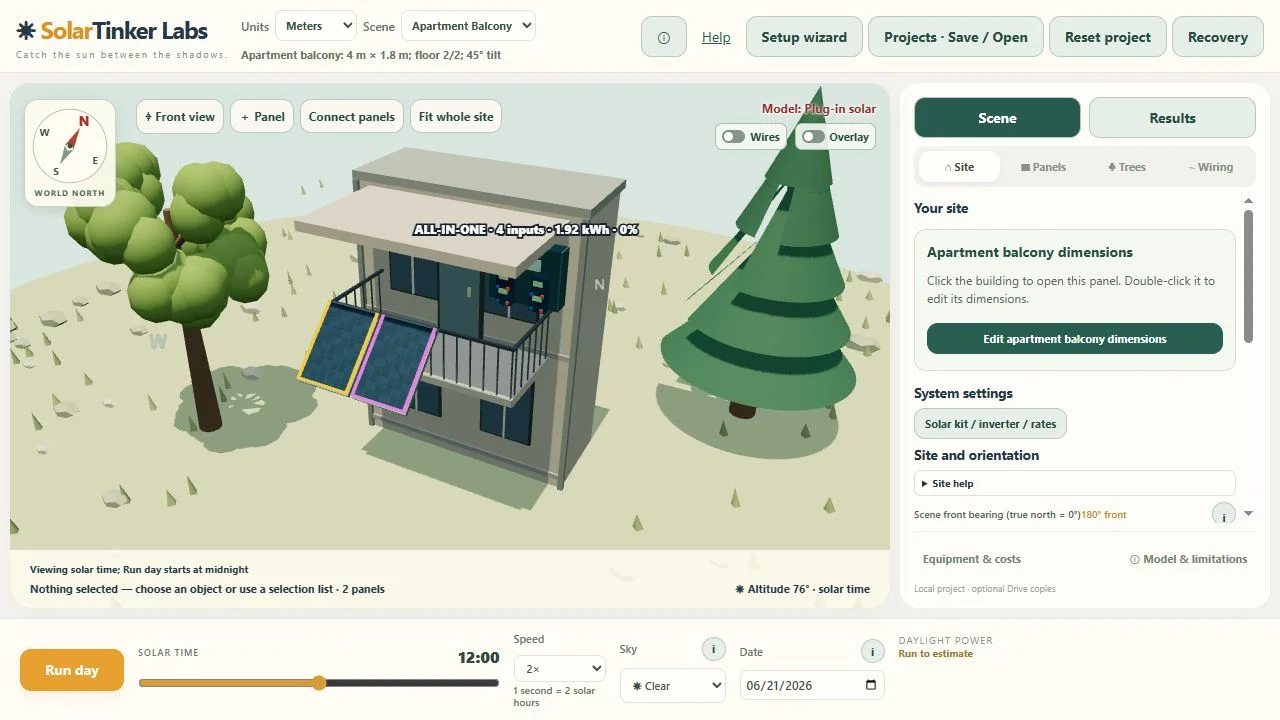Viewport: 1280px width, 720px height.
Task: Click the side panel vertical scrollbar
Action: click(x=1248, y=275)
